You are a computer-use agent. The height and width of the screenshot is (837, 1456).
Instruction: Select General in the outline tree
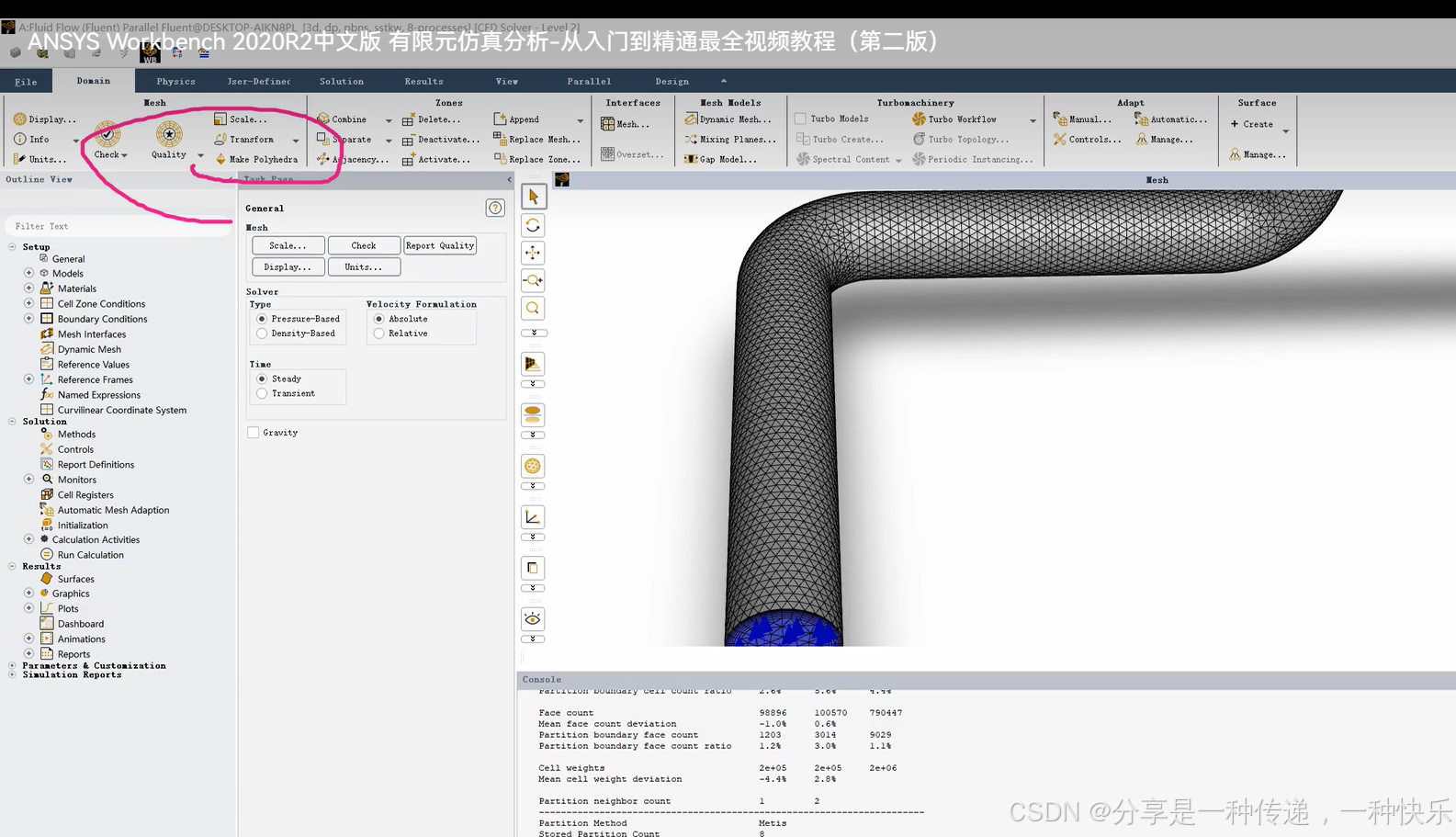tap(68, 259)
